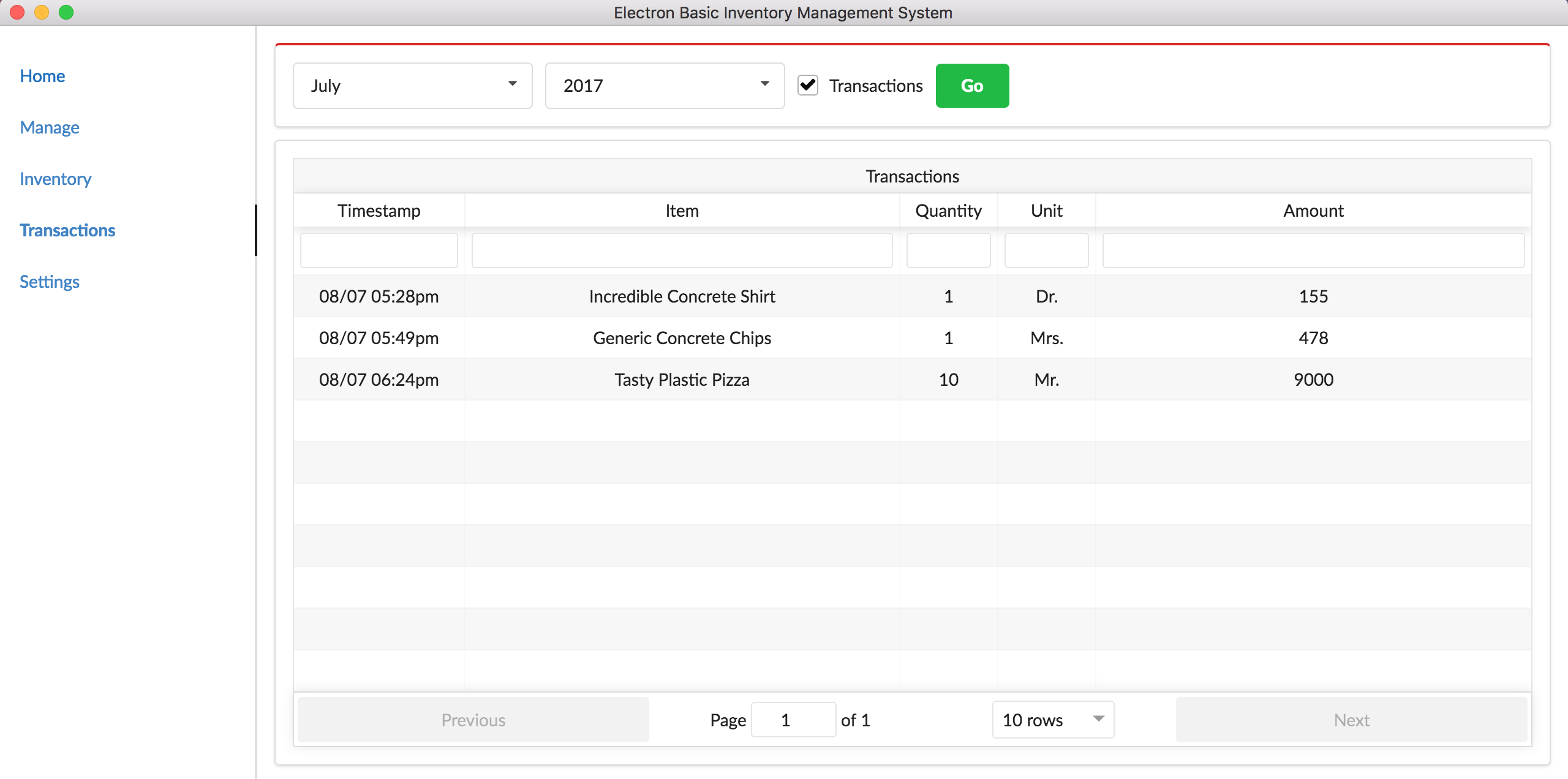Click the amount 155 cell
This screenshot has height=779, width=1568.
(1314, 296)
